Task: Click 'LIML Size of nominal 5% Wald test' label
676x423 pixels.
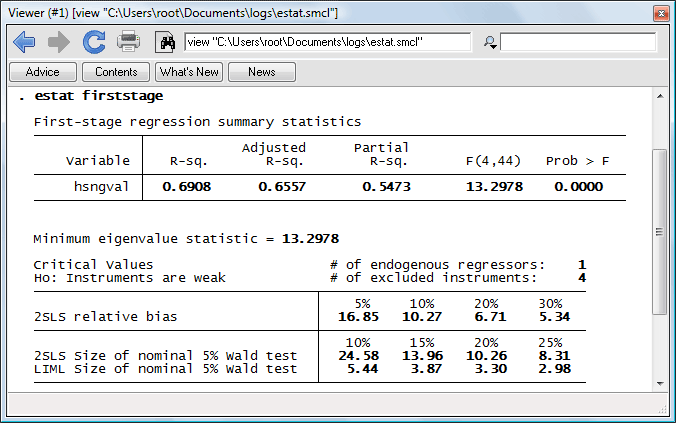Action: pos(166,369)
